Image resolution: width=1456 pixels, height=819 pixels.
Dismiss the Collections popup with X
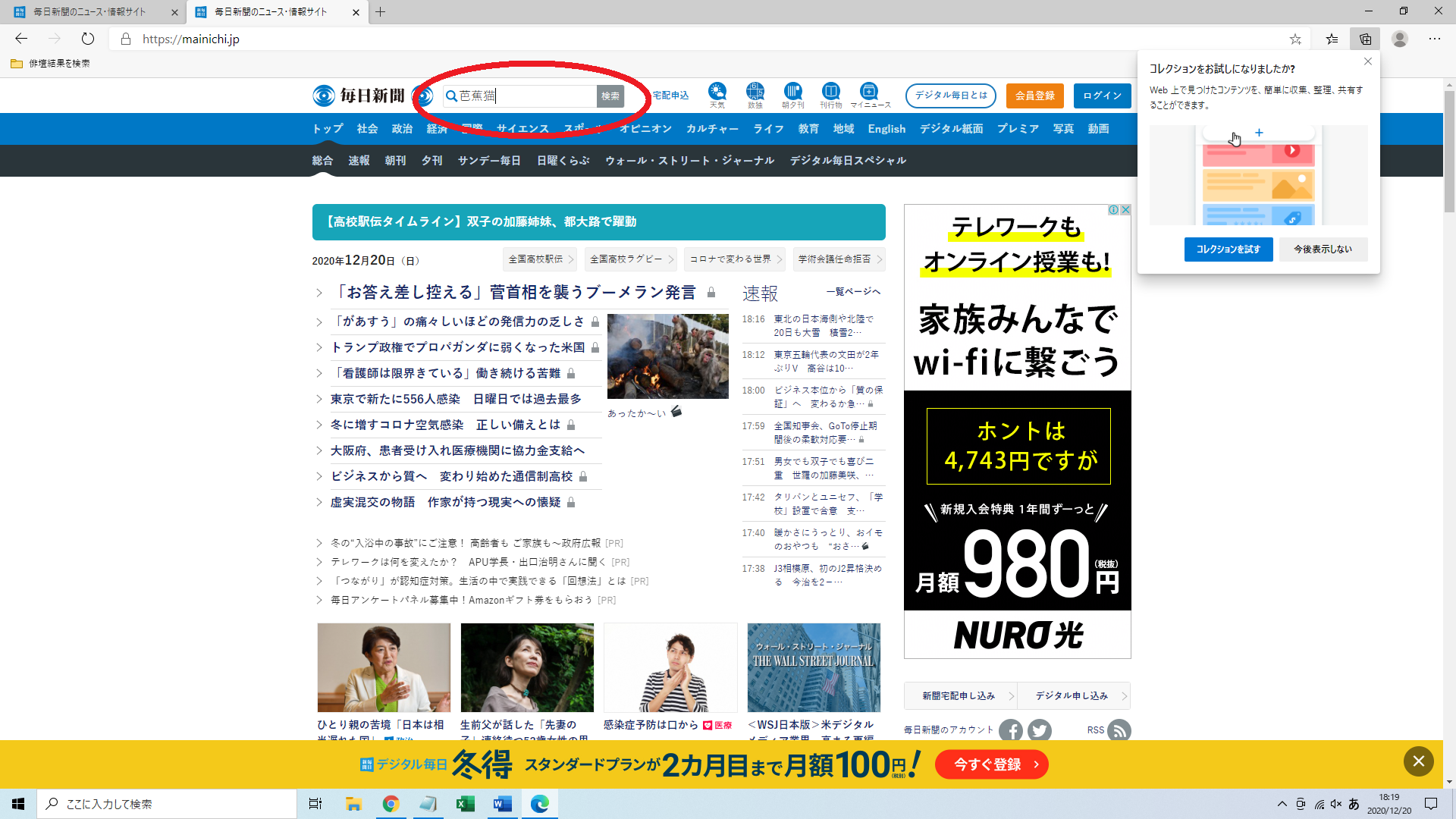tap(1368, 61)
